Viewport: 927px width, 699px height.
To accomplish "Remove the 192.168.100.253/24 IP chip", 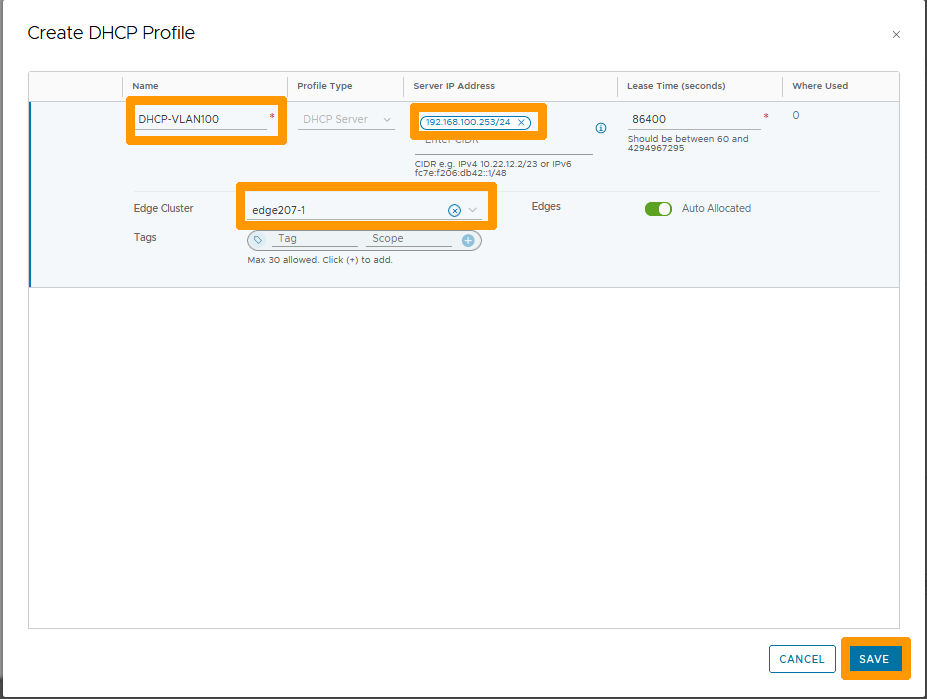I will click(521, 122).
